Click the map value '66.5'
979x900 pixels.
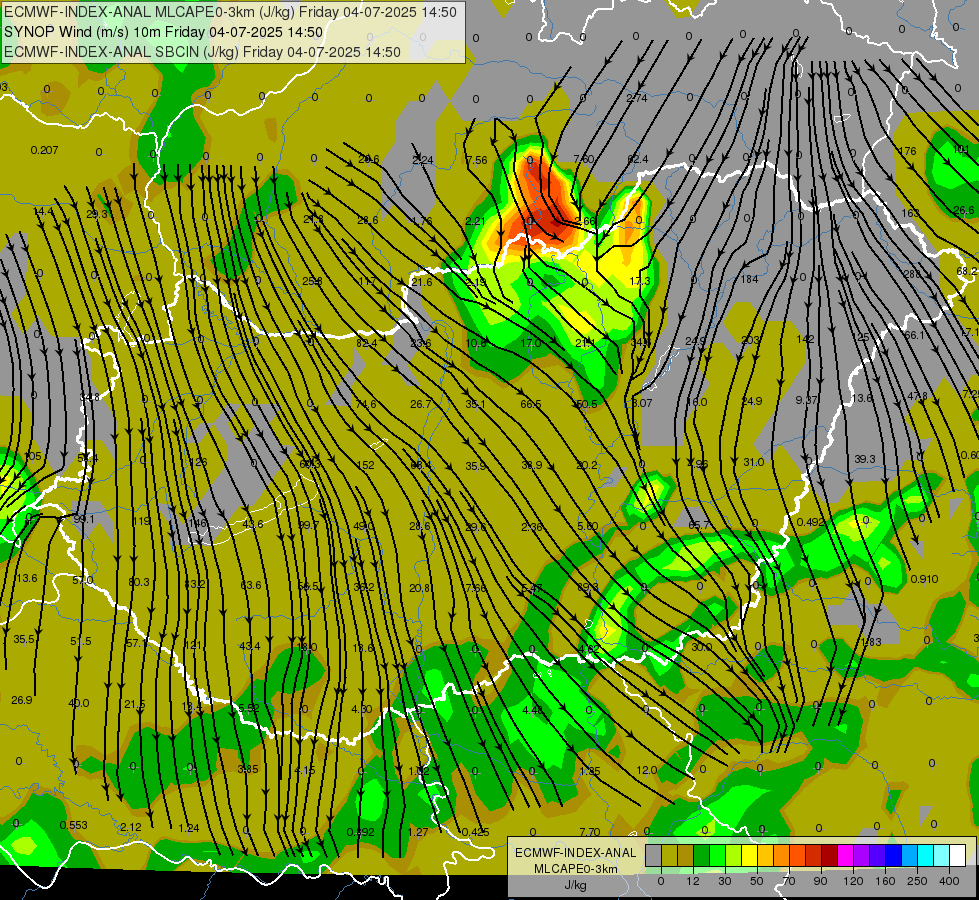pos(531,404)
